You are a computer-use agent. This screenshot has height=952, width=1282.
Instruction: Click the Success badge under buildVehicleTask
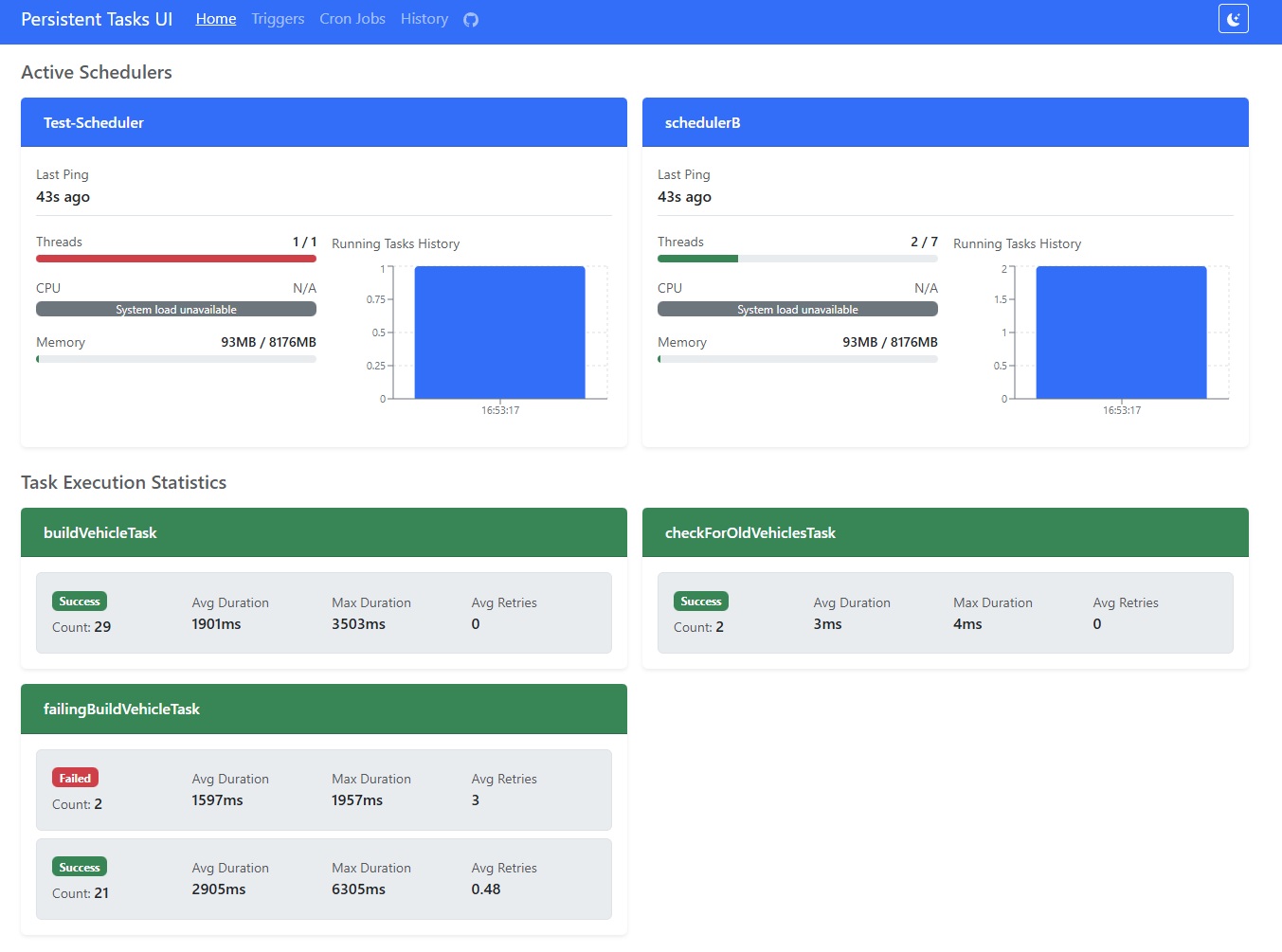79,602
